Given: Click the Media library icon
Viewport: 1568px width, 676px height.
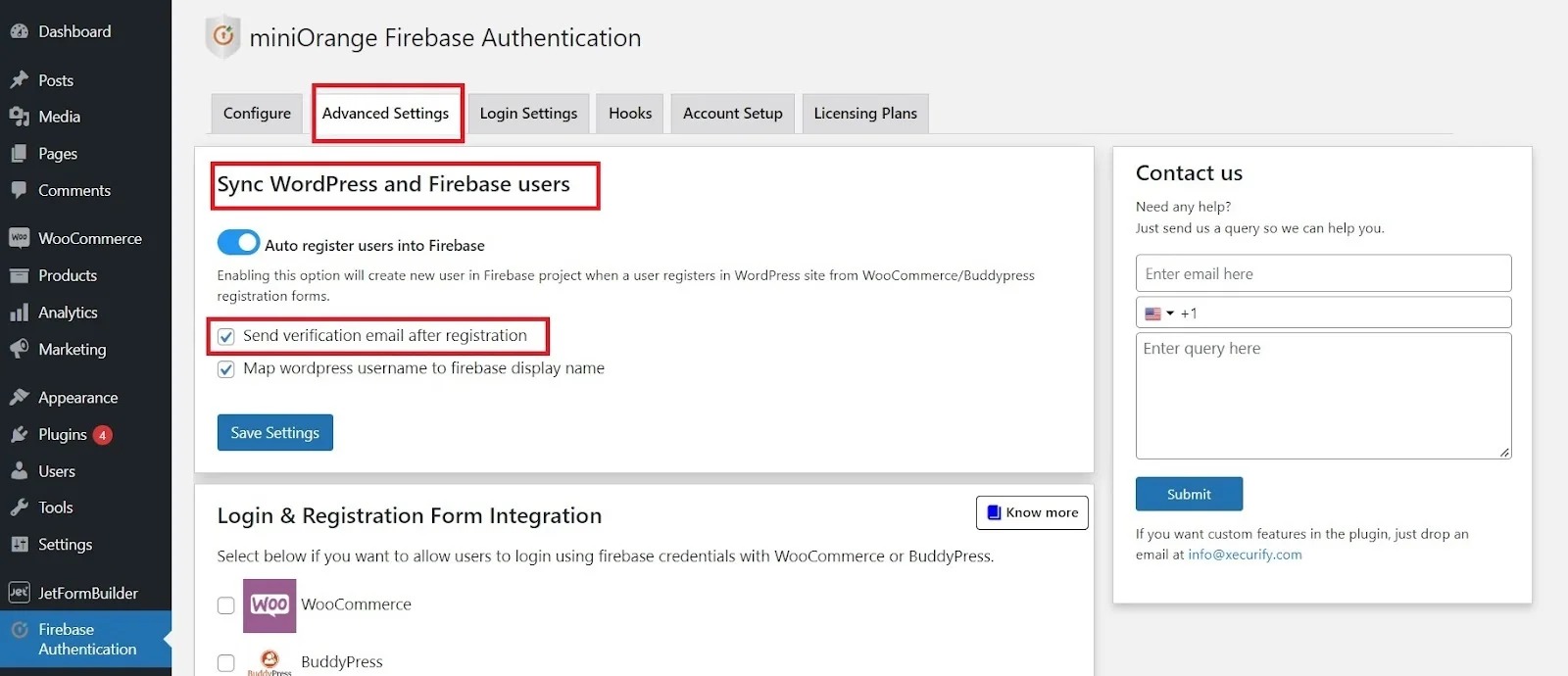Looking at the screenshot, I should tap(19, 117).
